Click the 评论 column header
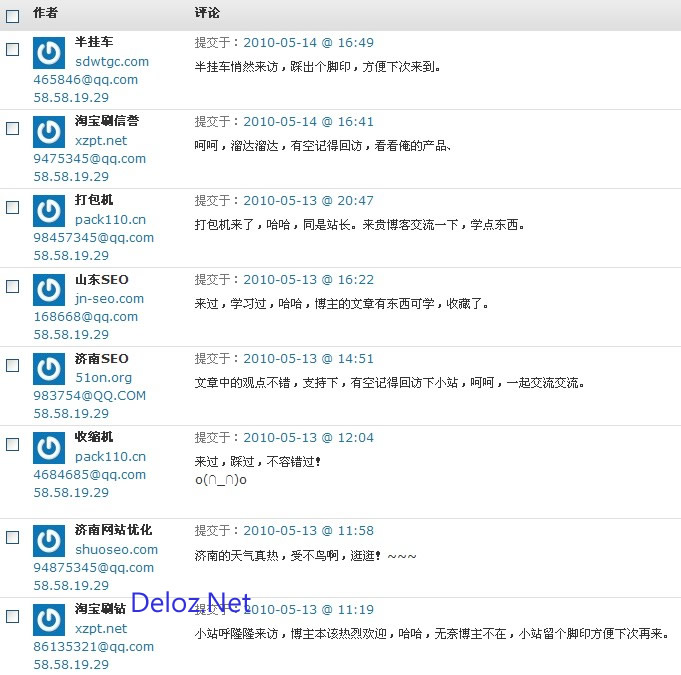The width and height of the screenshot is (681, 675). pyautogui.click(x=207, y=13)
